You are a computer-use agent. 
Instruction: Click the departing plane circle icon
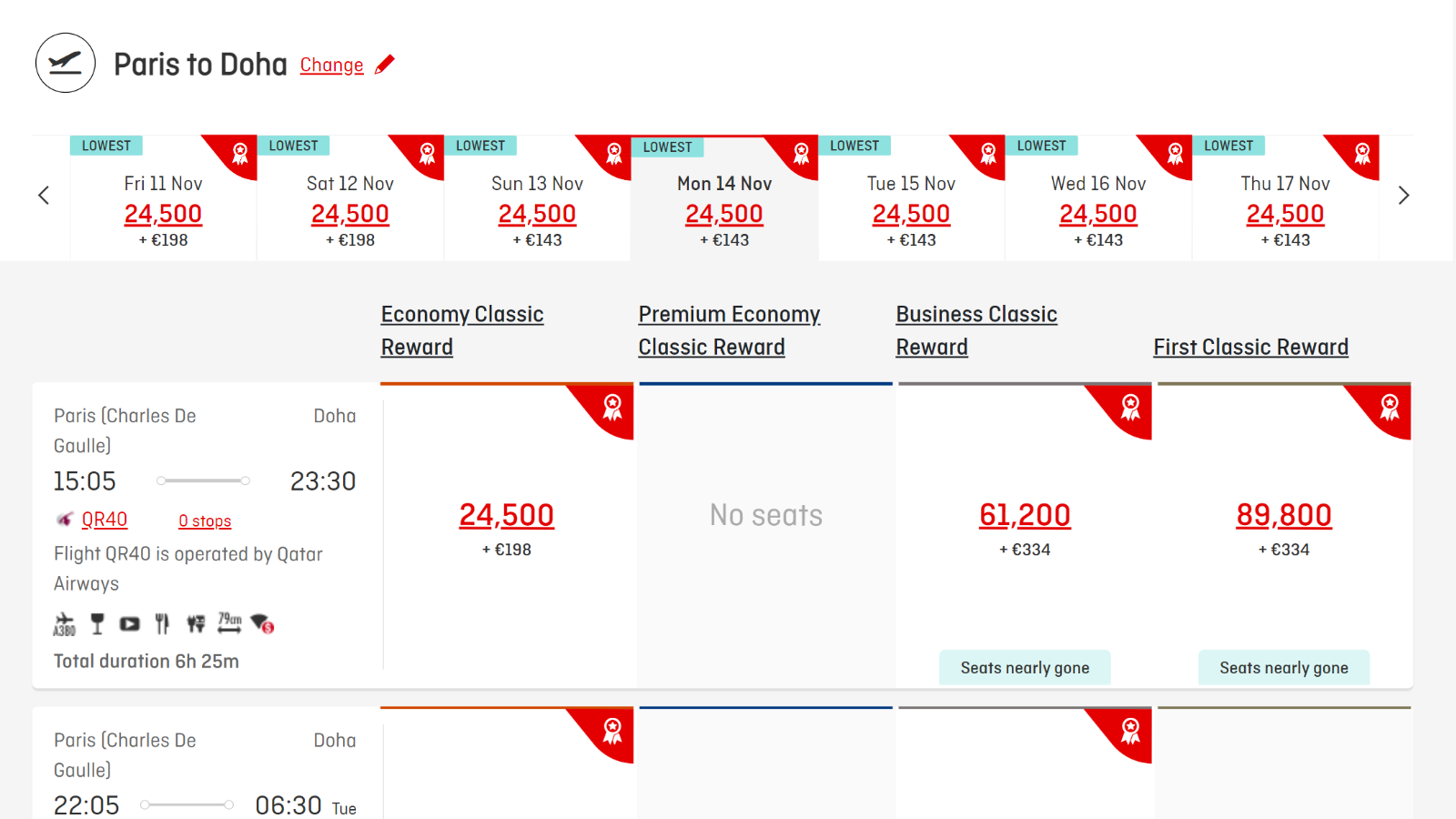66,63
